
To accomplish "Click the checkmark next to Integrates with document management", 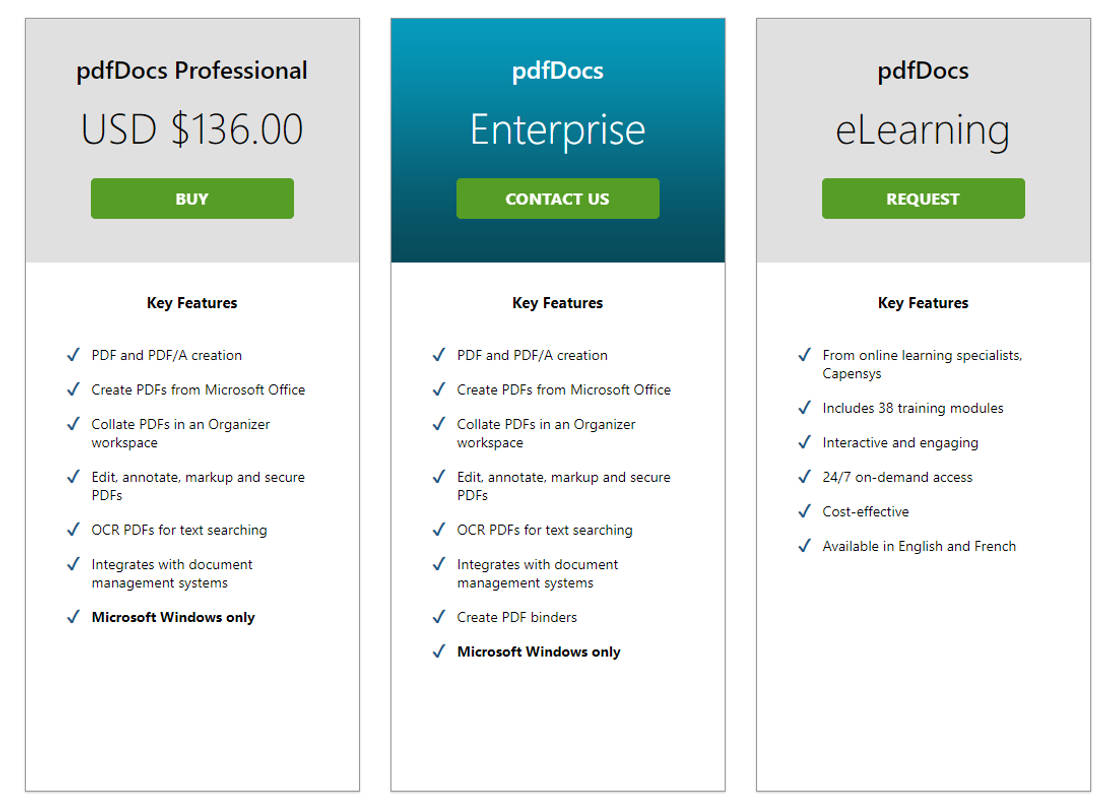I will [x=73, y=565].
